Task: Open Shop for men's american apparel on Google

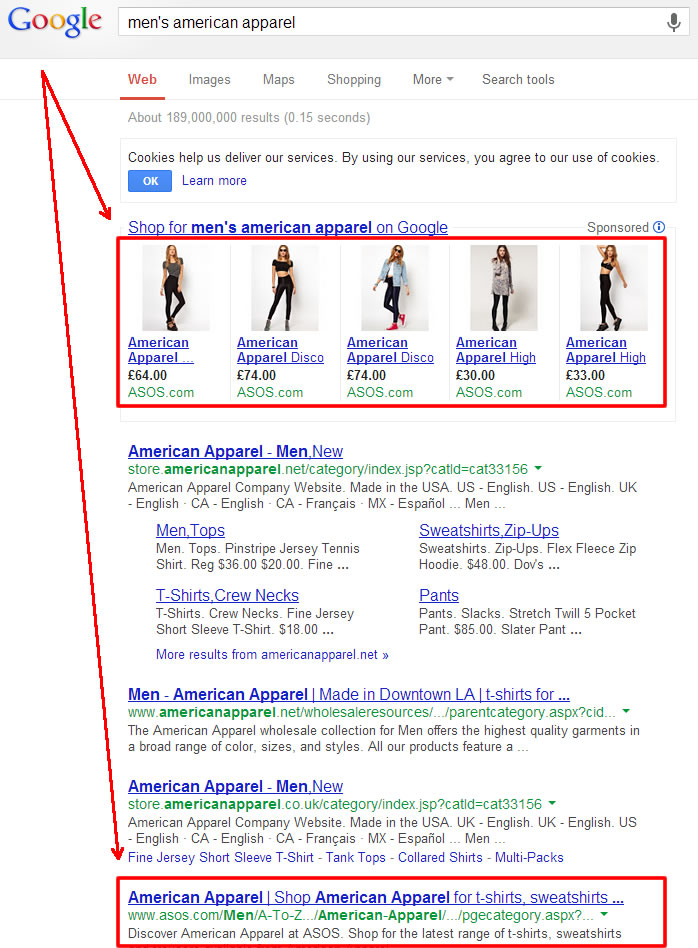Action: (288, 227)
